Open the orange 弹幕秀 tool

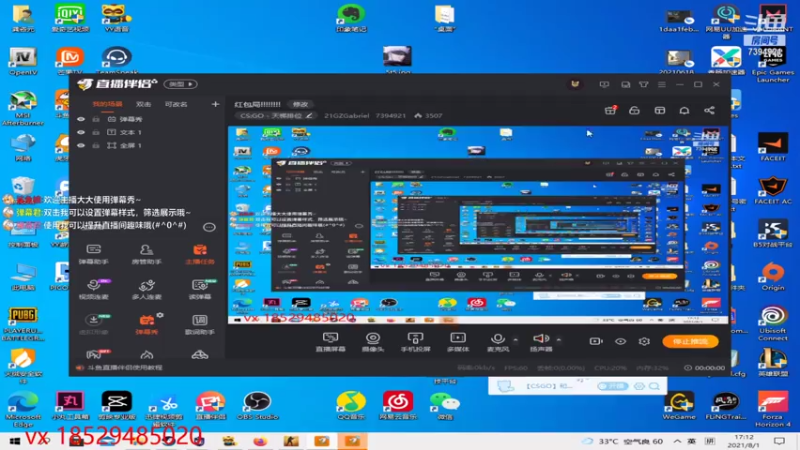coord(146,324)
